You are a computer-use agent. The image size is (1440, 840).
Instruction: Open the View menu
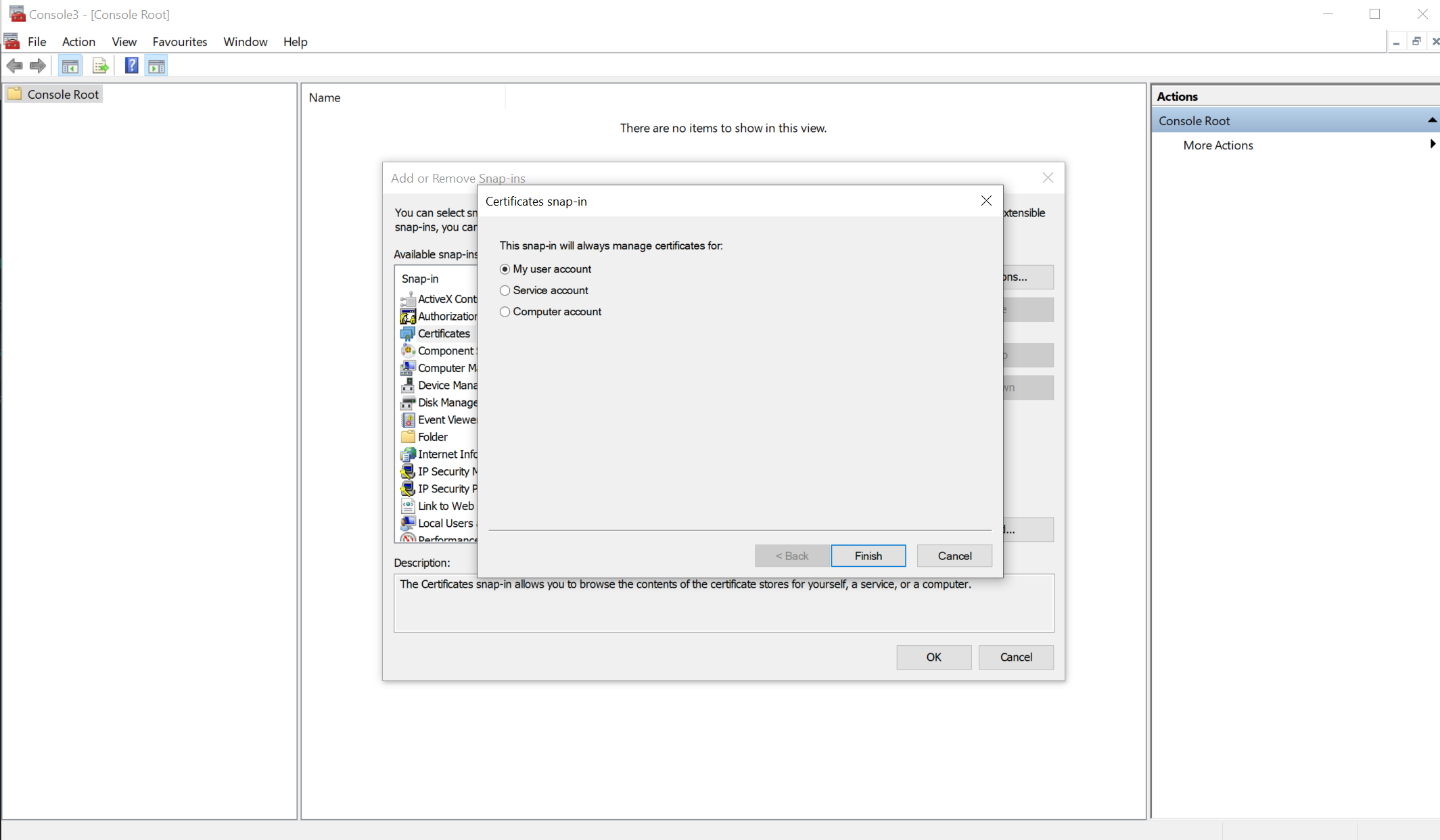click(124, 42)
